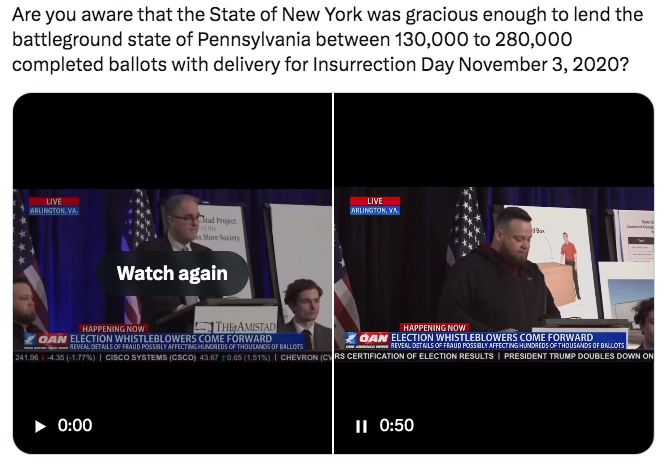Viewport: 668px width, 467px height.
Task: Click delivery man poster in right video
Action: tap(561, 262)
